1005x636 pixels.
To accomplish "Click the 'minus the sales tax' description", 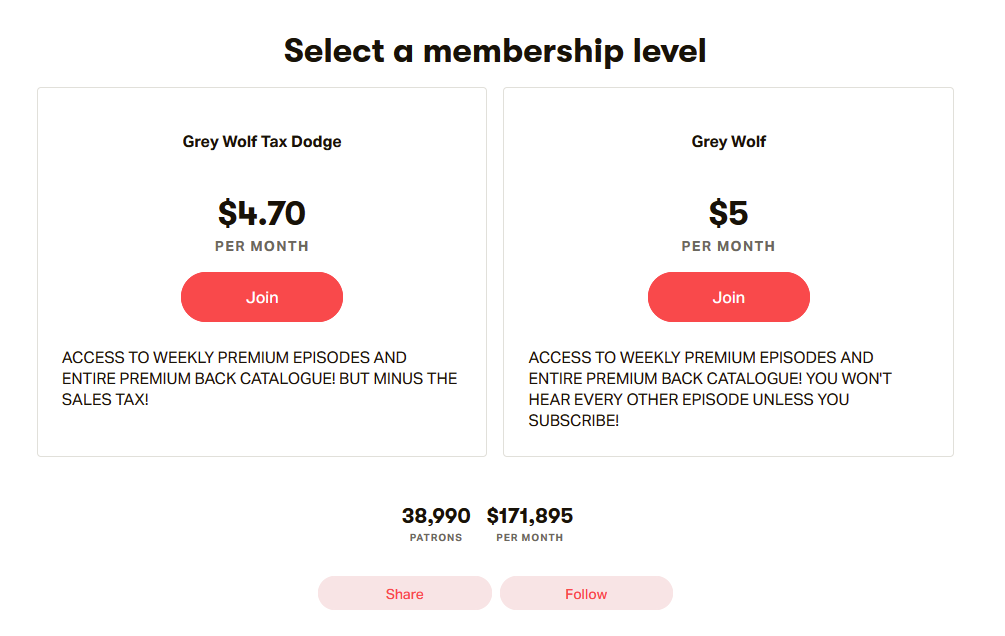I will point(260,378).
